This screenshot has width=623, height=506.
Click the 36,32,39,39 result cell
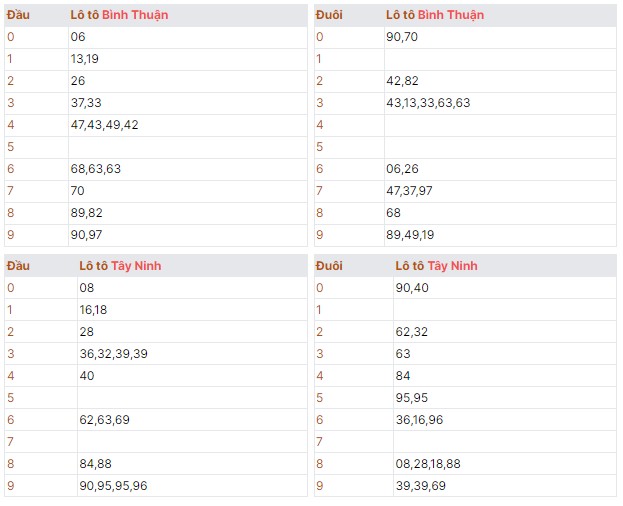click(114, 354)
